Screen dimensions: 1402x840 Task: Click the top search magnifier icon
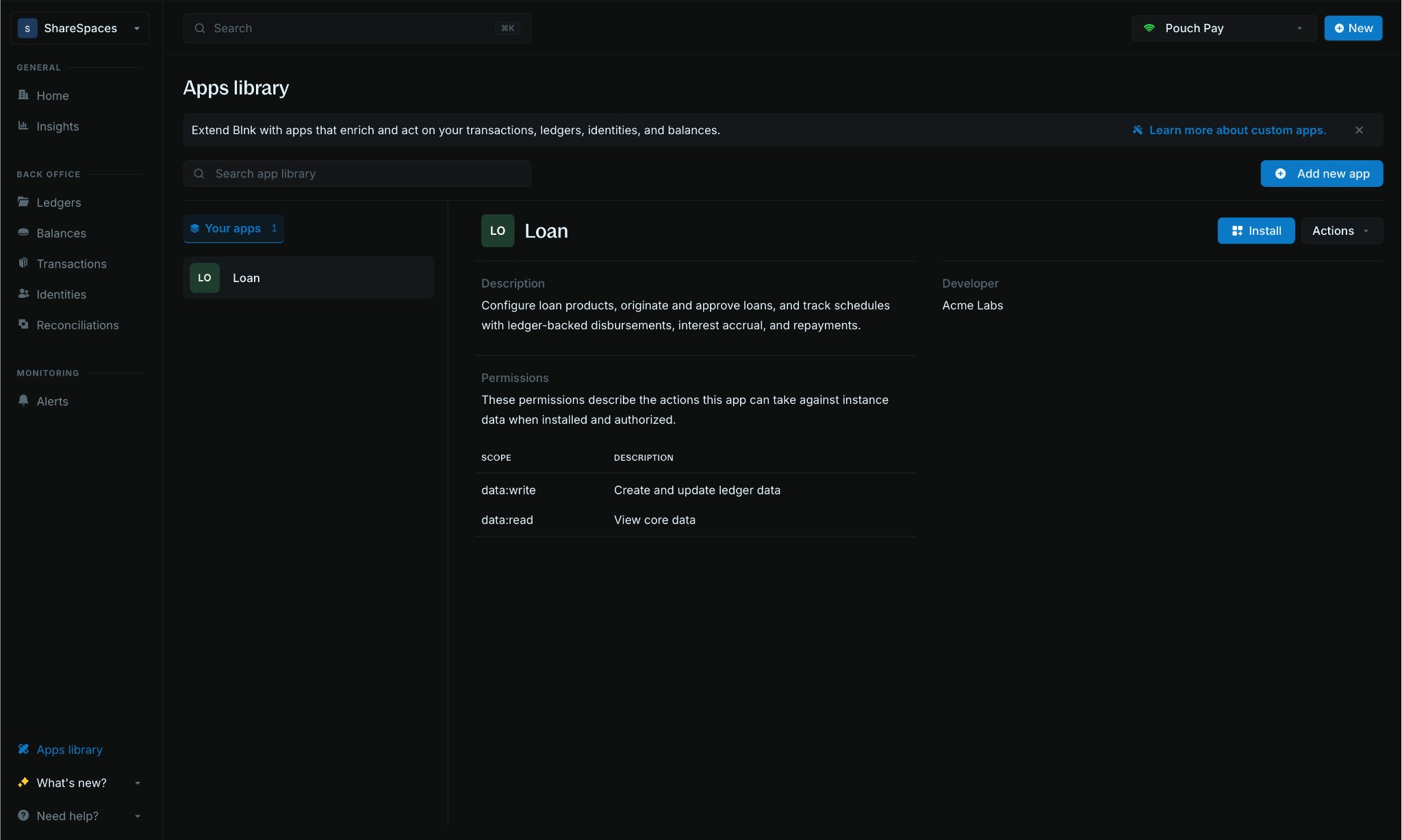click(x=200, y=28)
